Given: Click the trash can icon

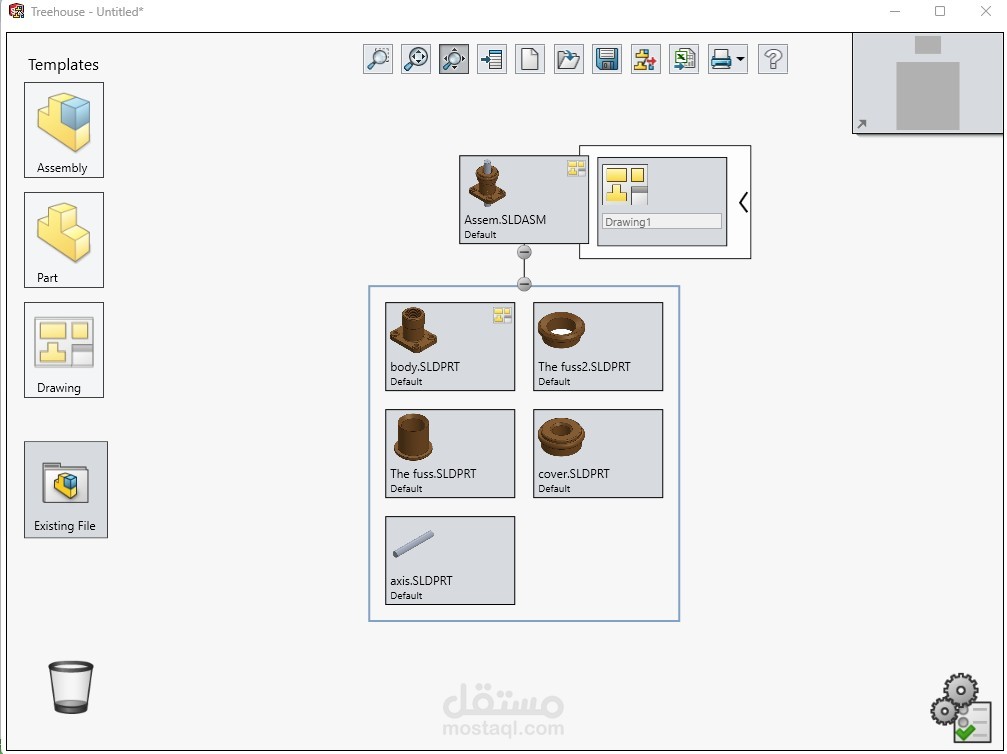Looking at the screenshot, I should coord(71,687).
